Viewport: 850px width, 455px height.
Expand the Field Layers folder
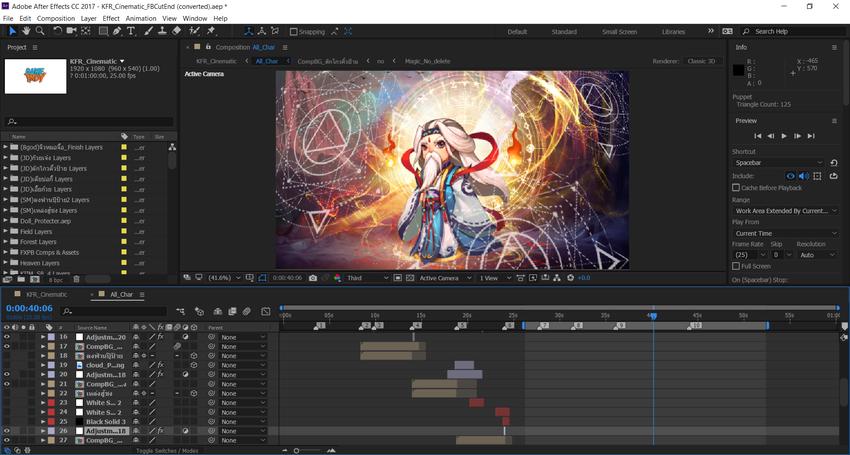coord(5,232)
